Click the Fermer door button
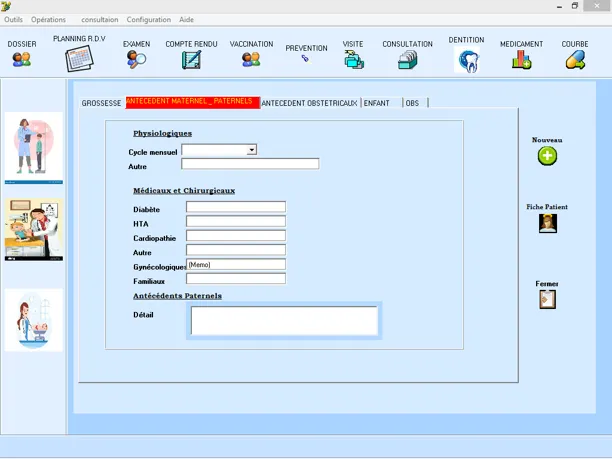 [x=547, y=299]
